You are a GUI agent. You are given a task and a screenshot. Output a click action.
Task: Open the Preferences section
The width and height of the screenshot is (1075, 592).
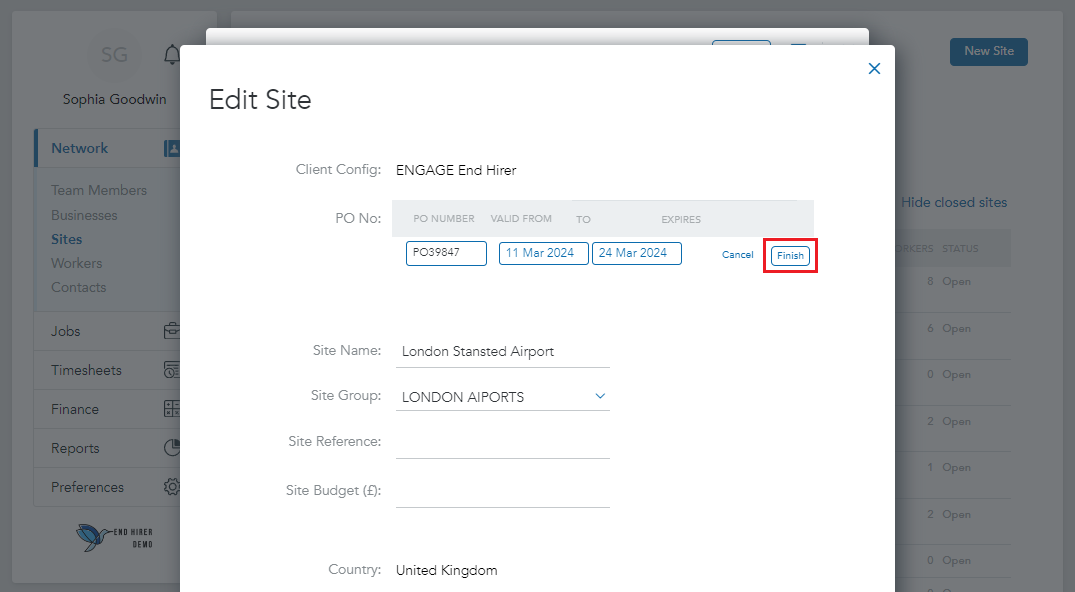108,488
